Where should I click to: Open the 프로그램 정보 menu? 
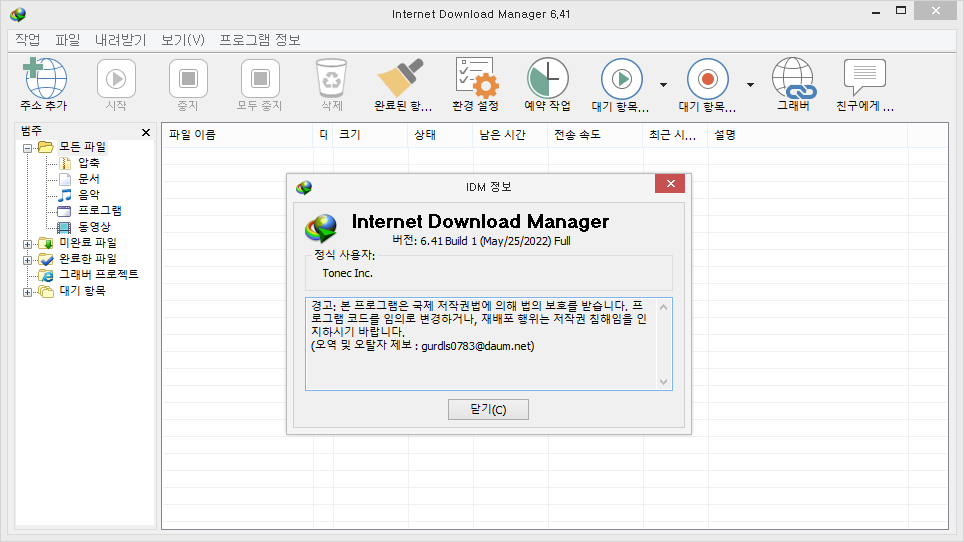[x=260, y=40]
